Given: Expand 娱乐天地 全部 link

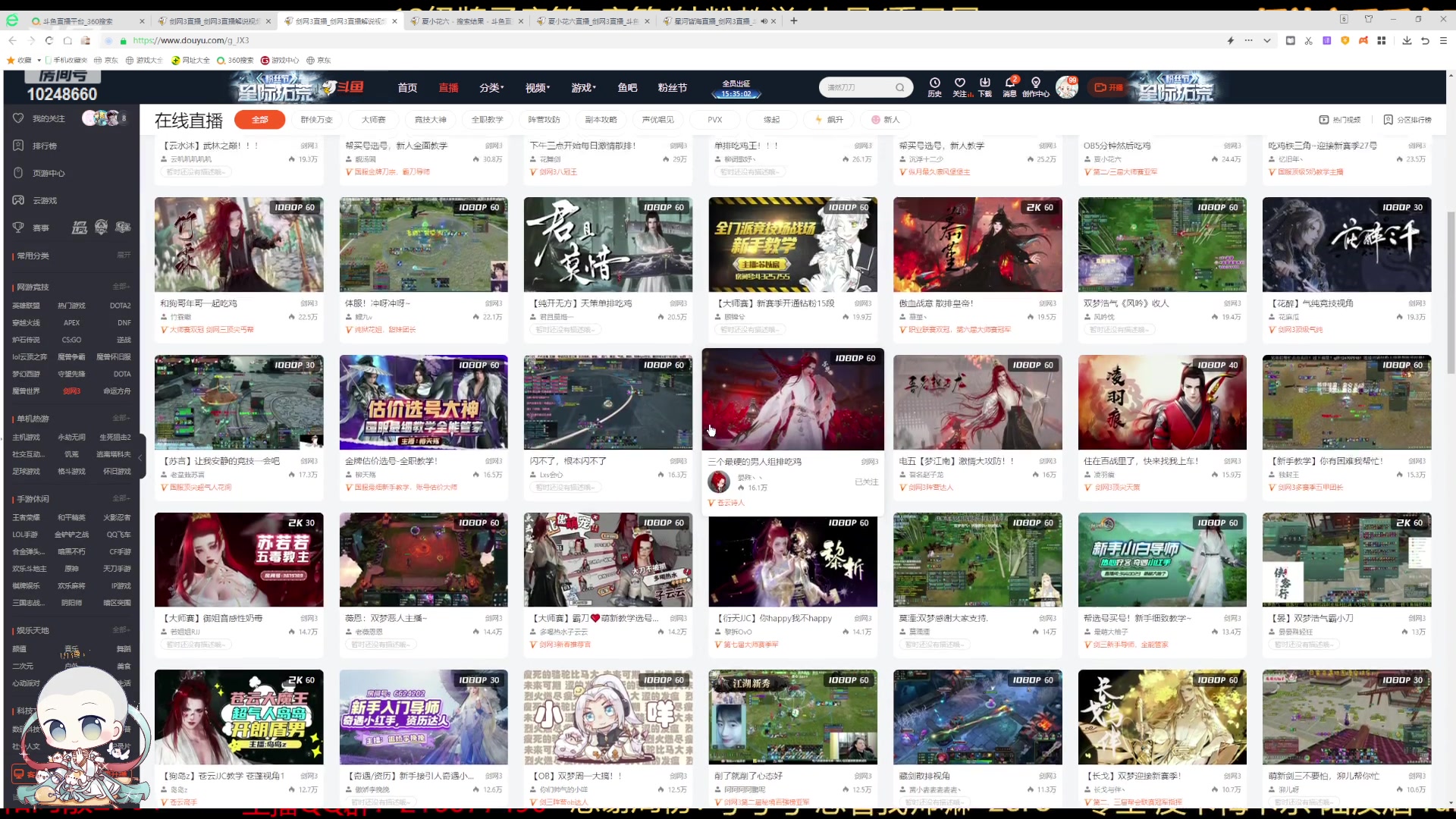Looking at the screenshot, I should (121, 630).
